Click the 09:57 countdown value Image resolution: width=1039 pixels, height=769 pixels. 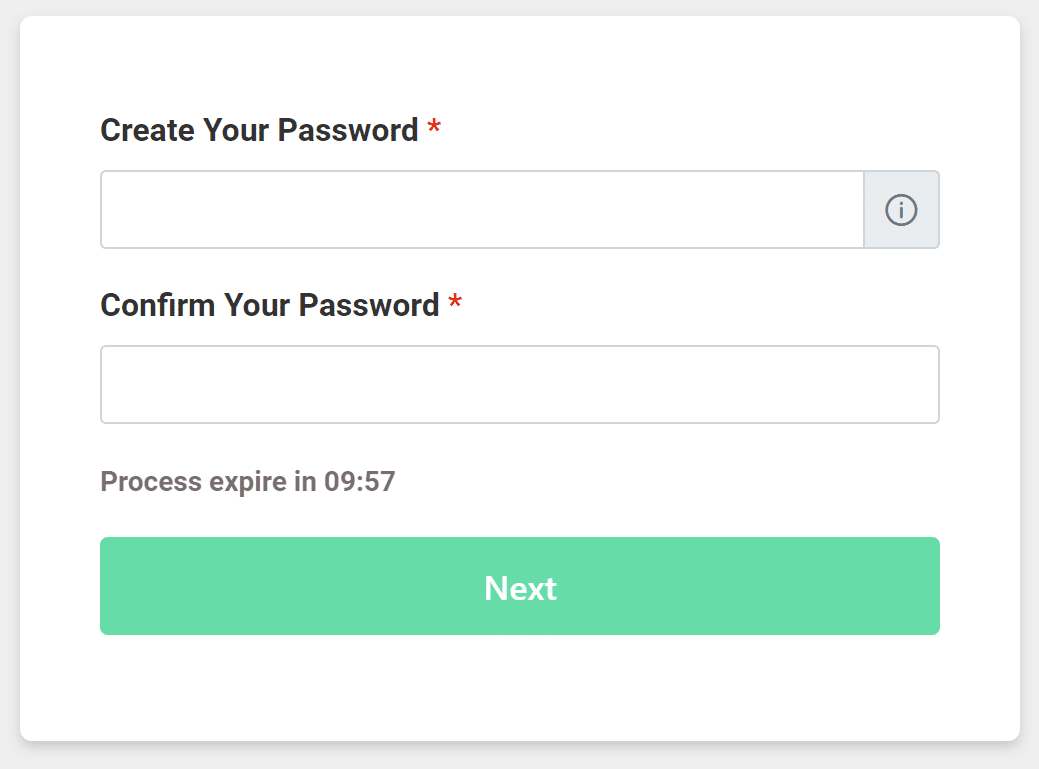360,482
